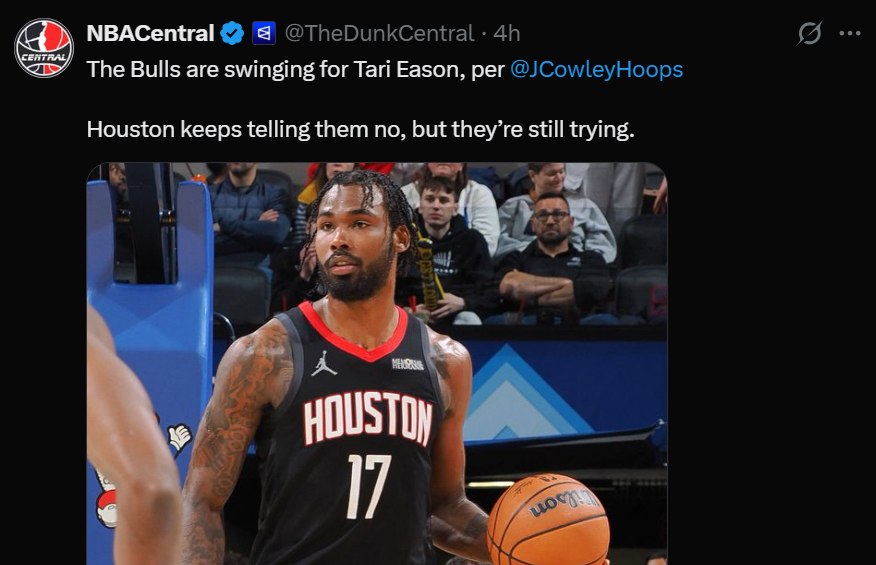Open the NBACentral profile avatar

point(44,48)
